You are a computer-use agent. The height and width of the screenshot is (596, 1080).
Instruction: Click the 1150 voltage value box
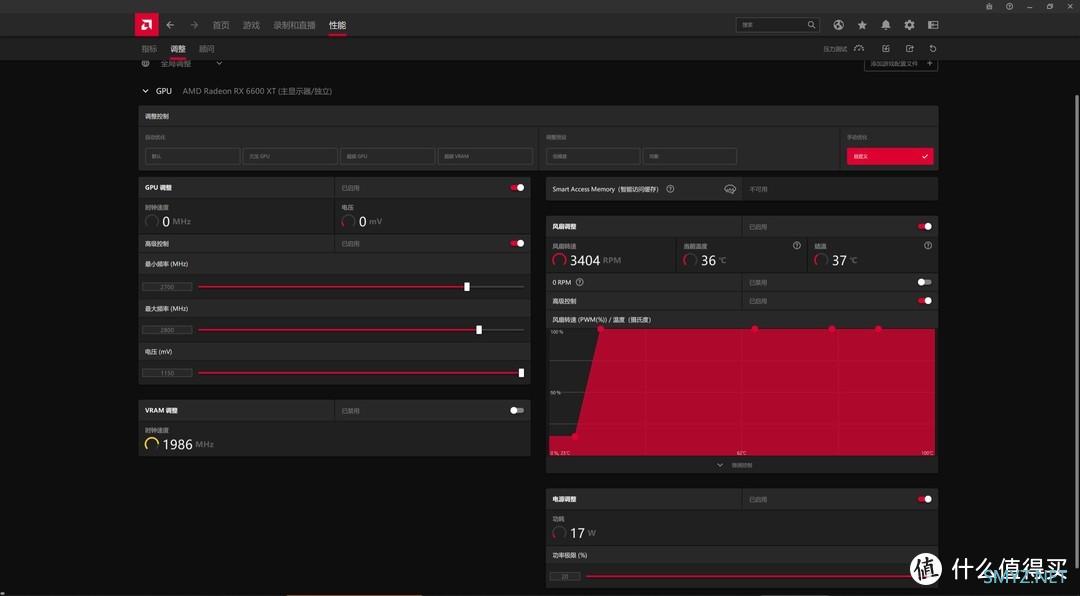(167, 373)
